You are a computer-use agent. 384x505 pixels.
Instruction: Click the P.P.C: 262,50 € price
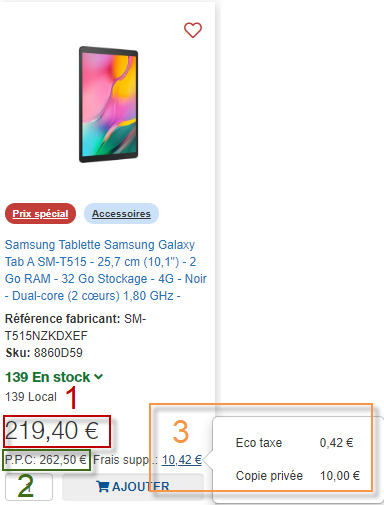point(46,460)
